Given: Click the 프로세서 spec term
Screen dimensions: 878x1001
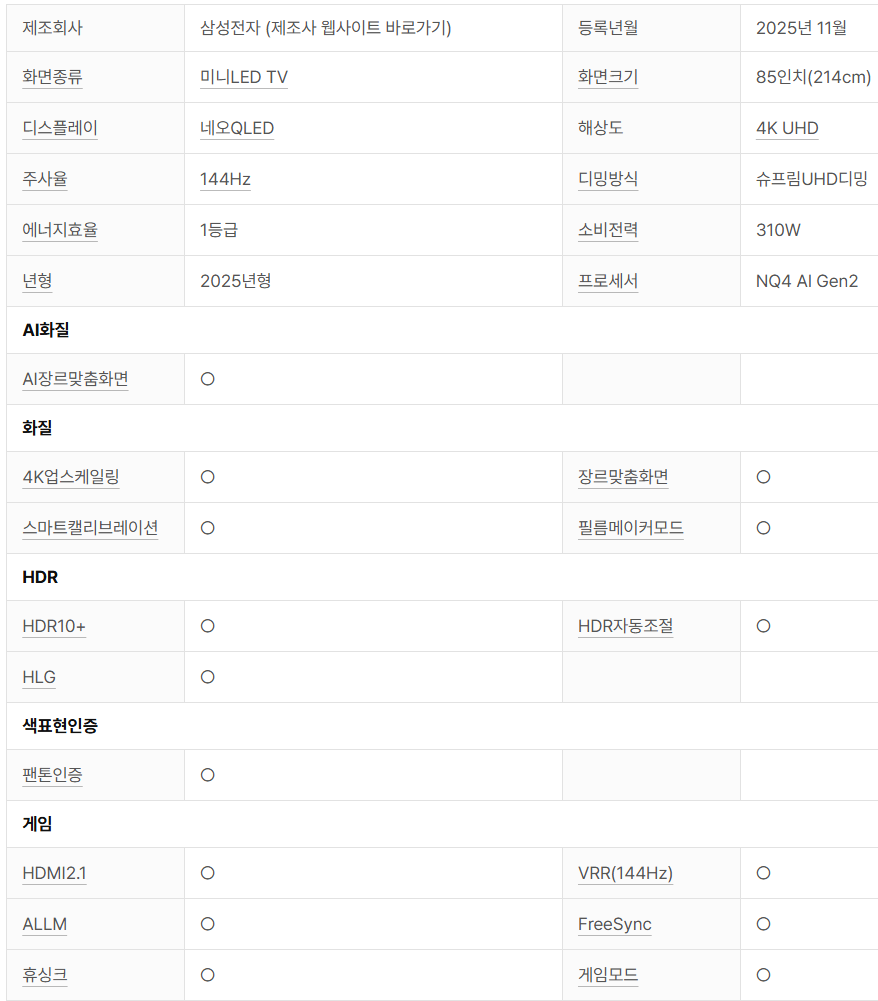Looking at the screenshot, I should (x=608, y=282).
